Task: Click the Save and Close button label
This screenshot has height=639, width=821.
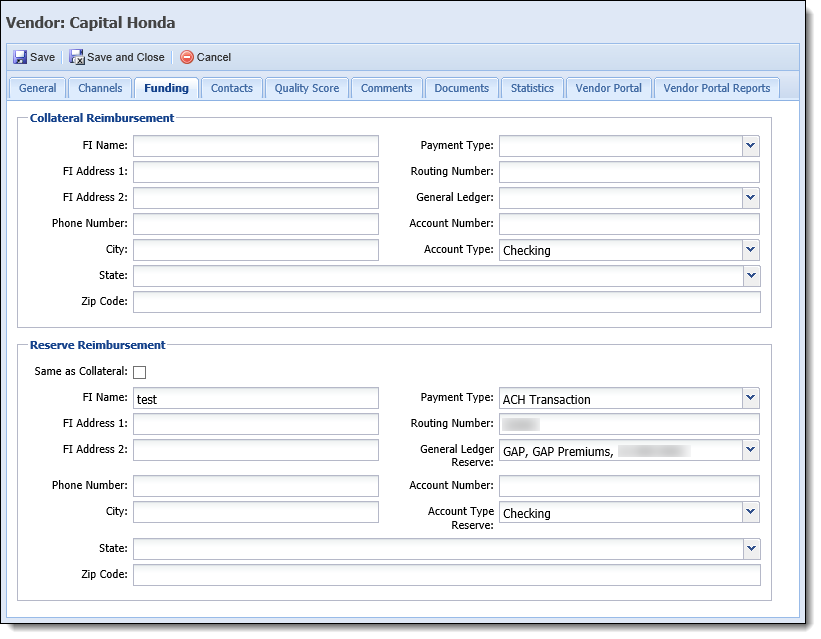Action: (x=126, y=57)
